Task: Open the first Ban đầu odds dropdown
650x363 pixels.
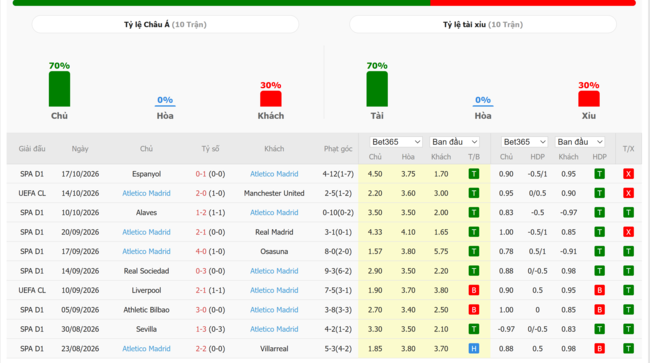Action: coord(454,142)
